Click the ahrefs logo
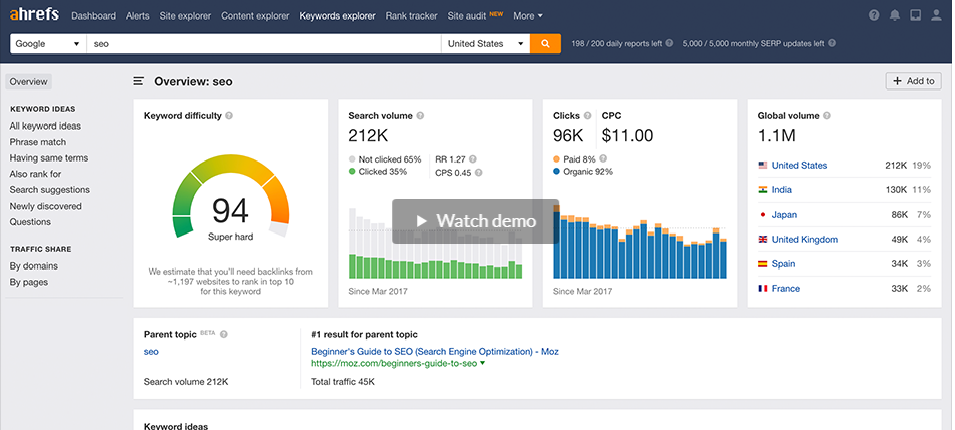Screen dimensions: 955x430 34,15
